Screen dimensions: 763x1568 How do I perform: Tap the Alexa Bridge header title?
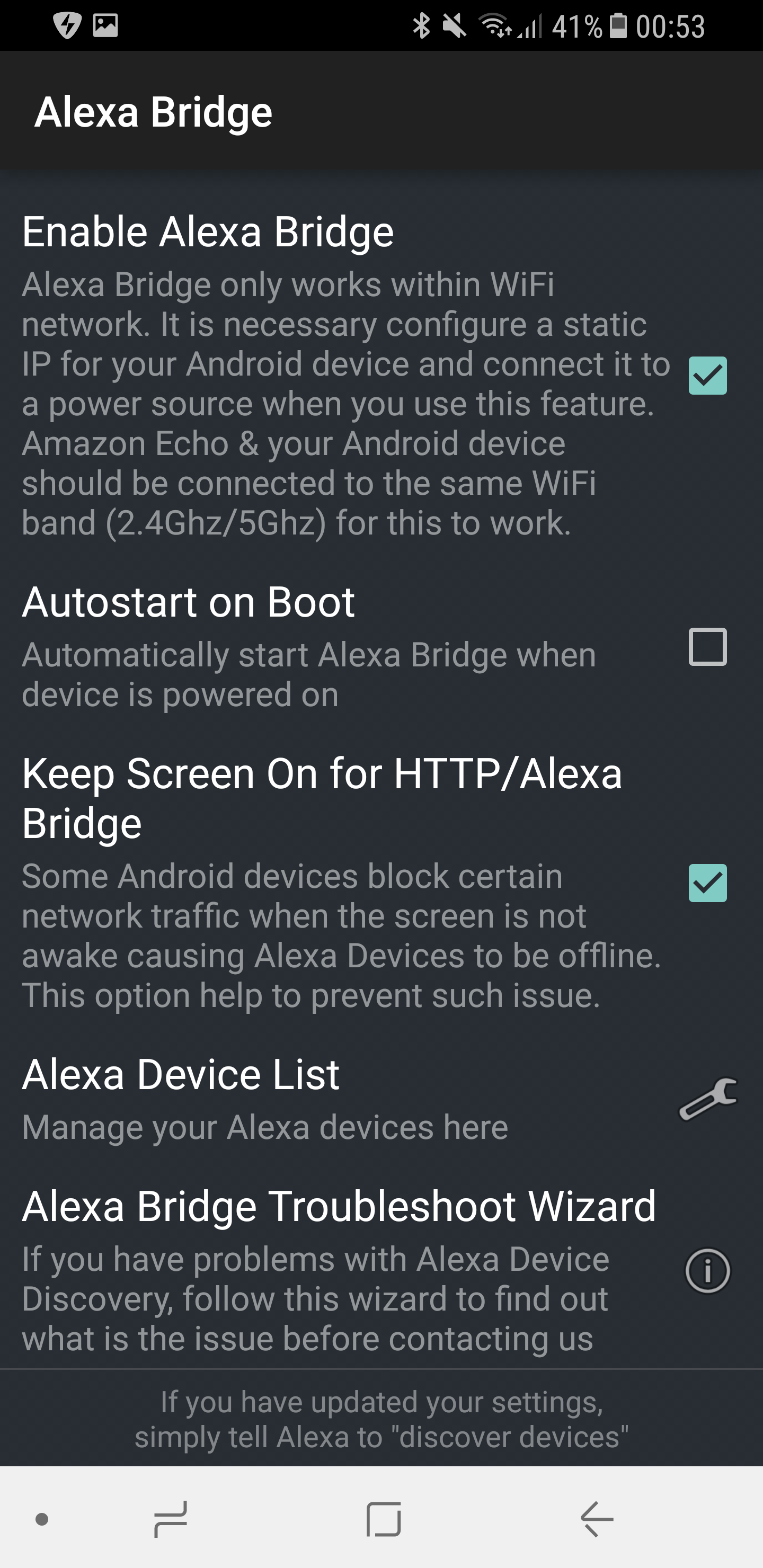(154, 112)
